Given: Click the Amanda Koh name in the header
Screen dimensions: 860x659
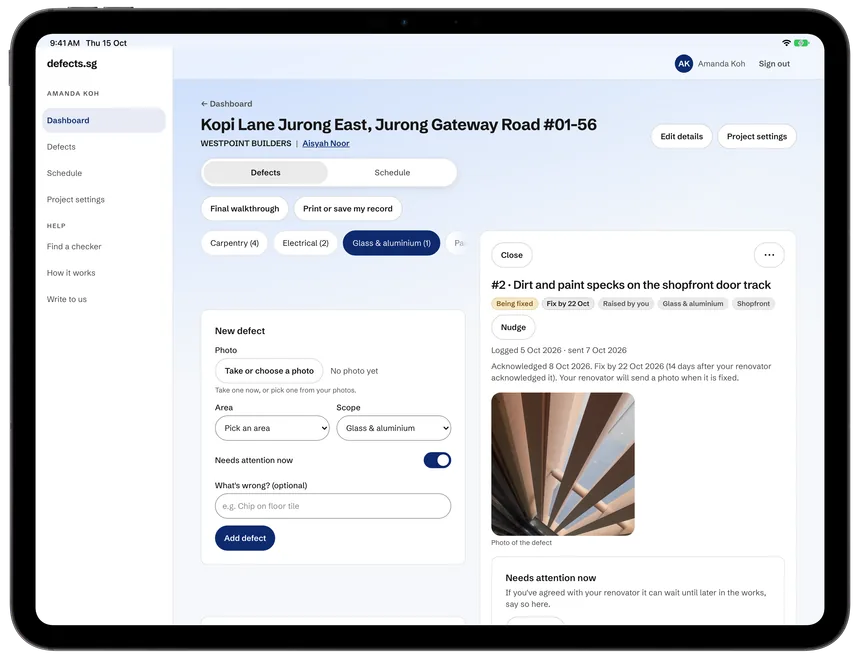Looking at the screenshot, I should tap(721, 64).
